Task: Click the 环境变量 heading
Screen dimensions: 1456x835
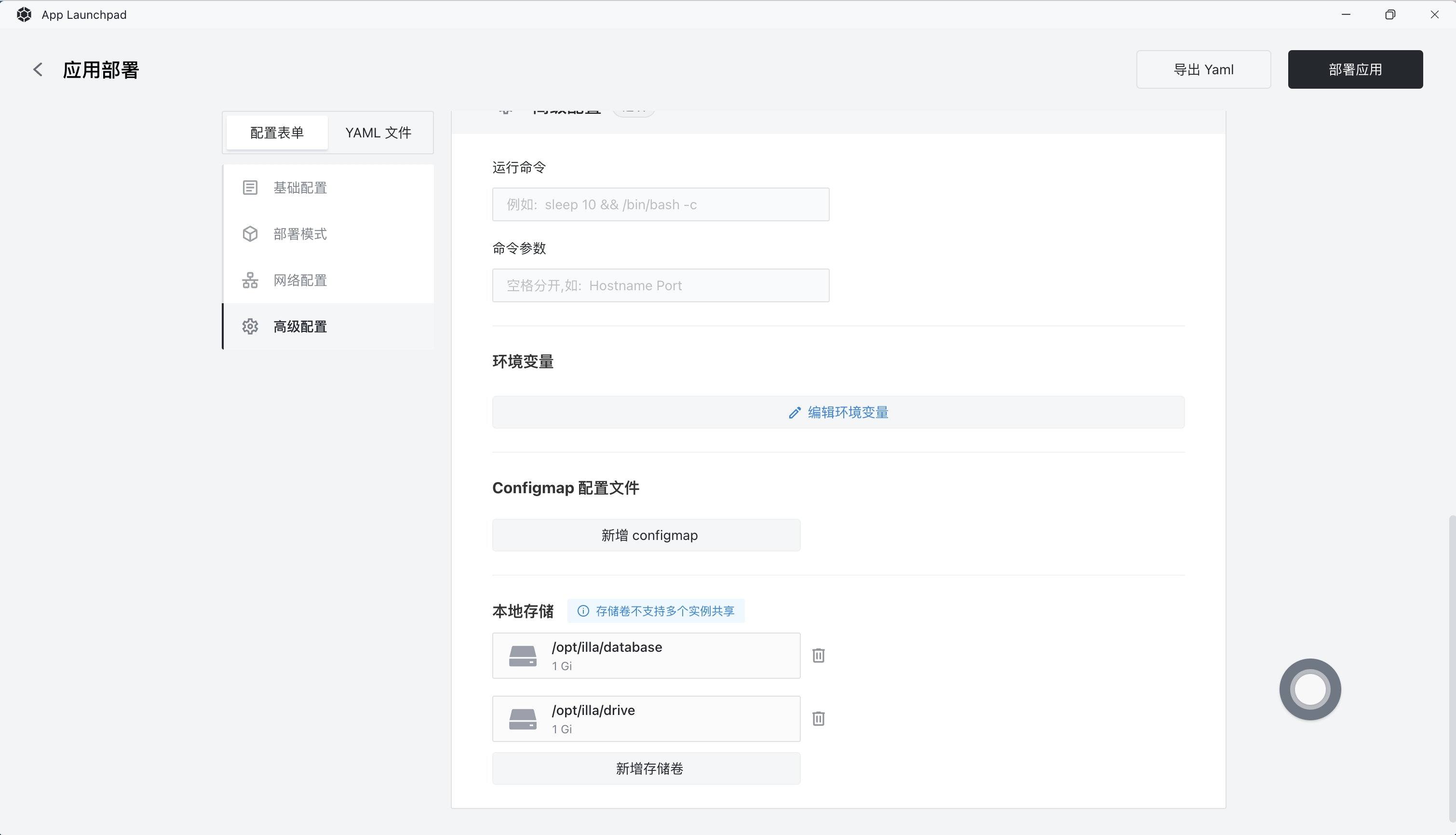Action: tap(523, 361)
